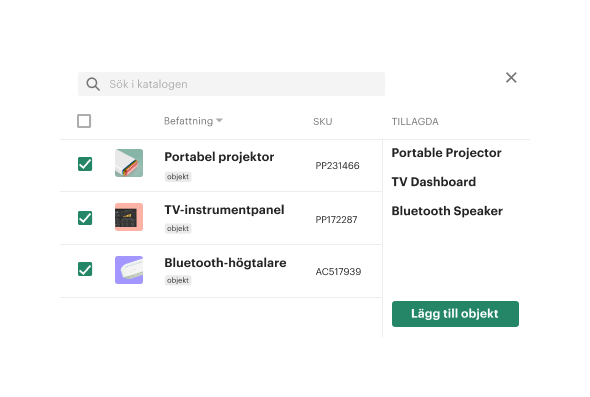Toggle the select-all checkbox in header

point(84,121)
